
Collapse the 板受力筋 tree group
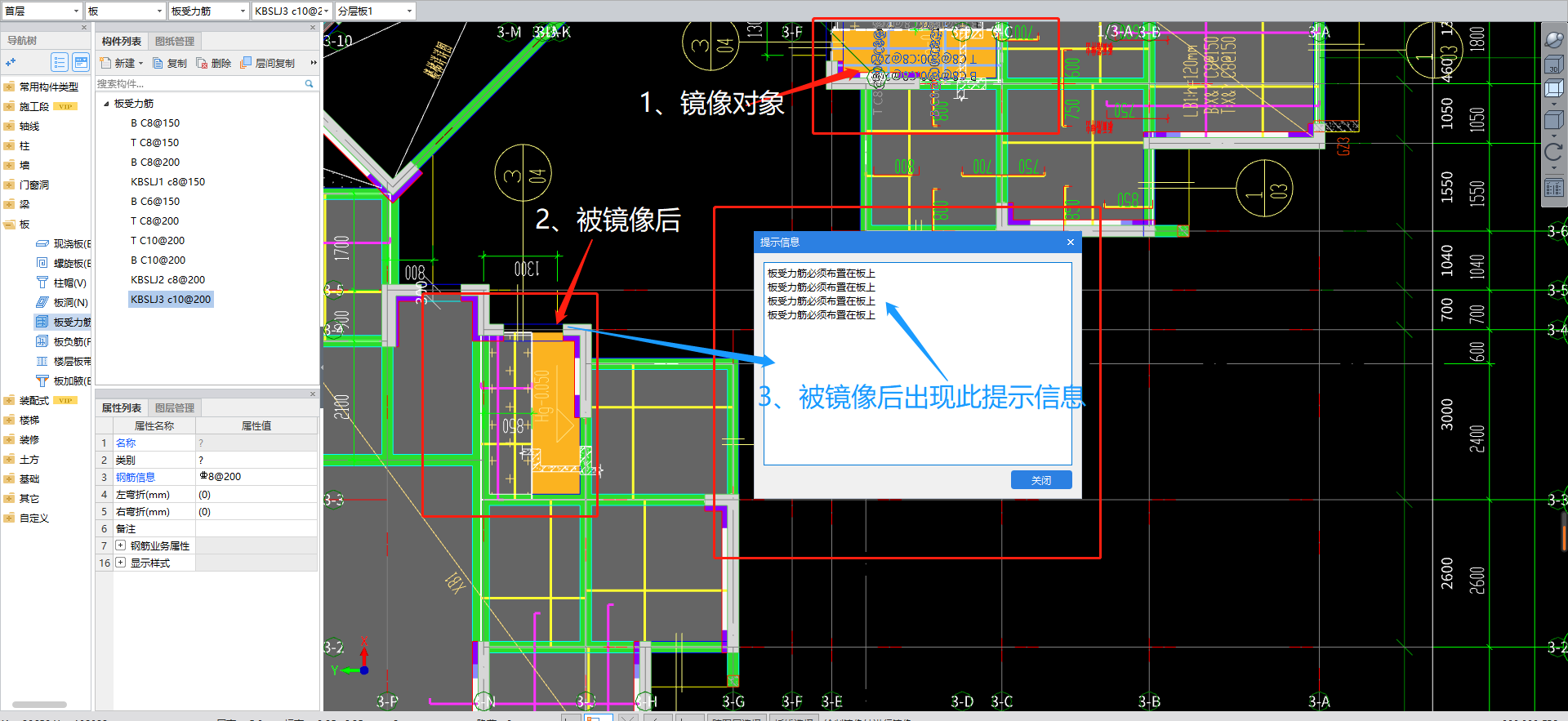point(106,104)
